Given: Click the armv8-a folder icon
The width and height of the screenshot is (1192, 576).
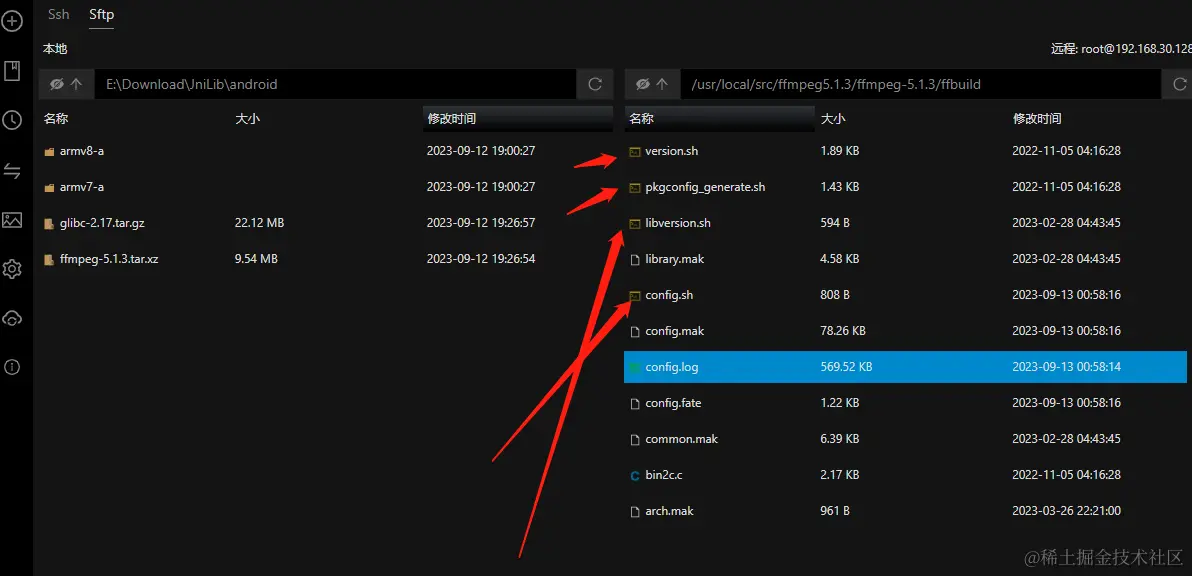Looking at the screenshot, I should [49, 151].
